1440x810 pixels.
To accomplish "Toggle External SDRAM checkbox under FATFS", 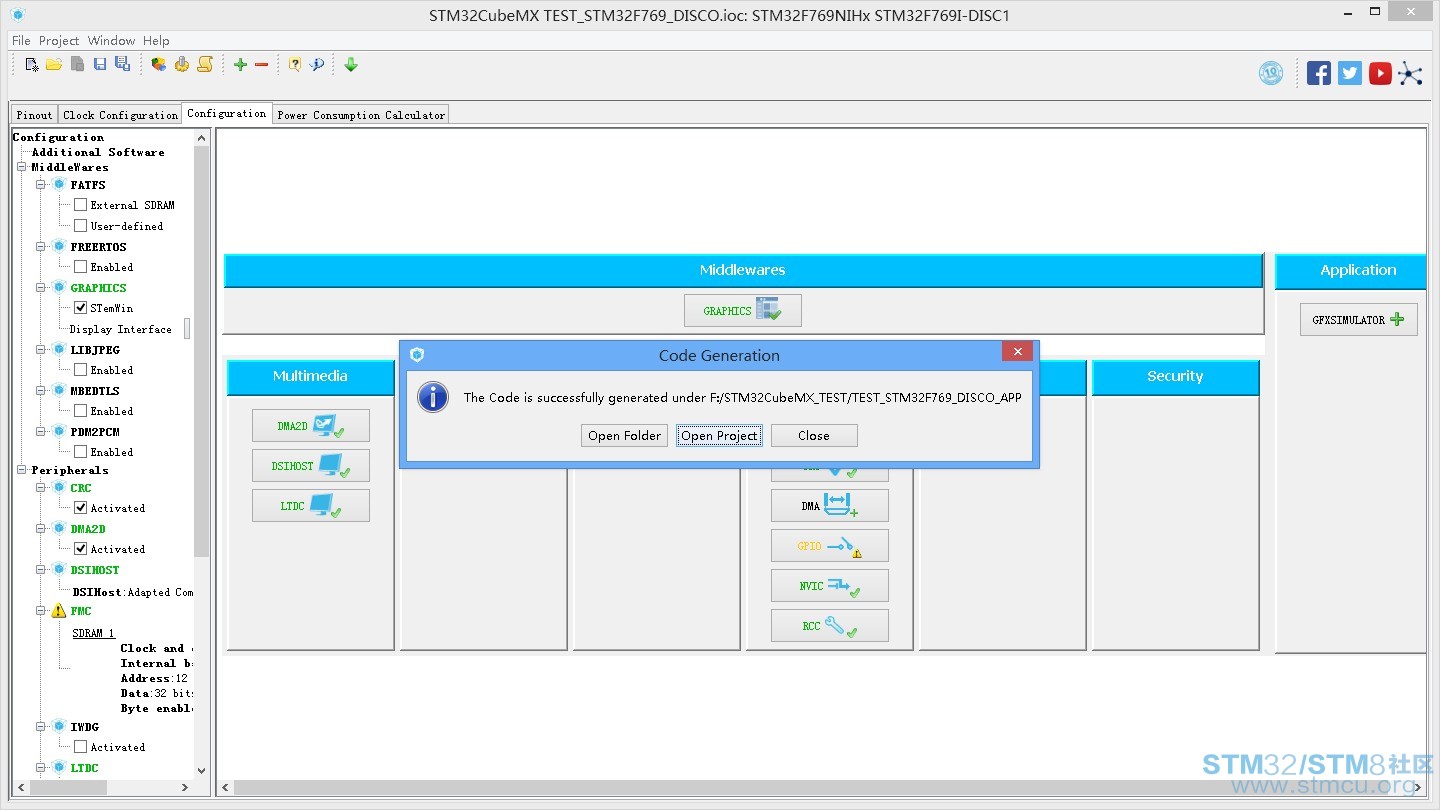I will click(x=81, y=204).
